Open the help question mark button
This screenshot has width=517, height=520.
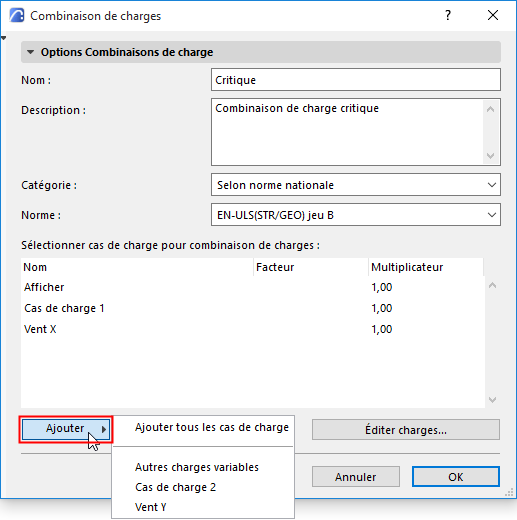click(x=448, y=15)
